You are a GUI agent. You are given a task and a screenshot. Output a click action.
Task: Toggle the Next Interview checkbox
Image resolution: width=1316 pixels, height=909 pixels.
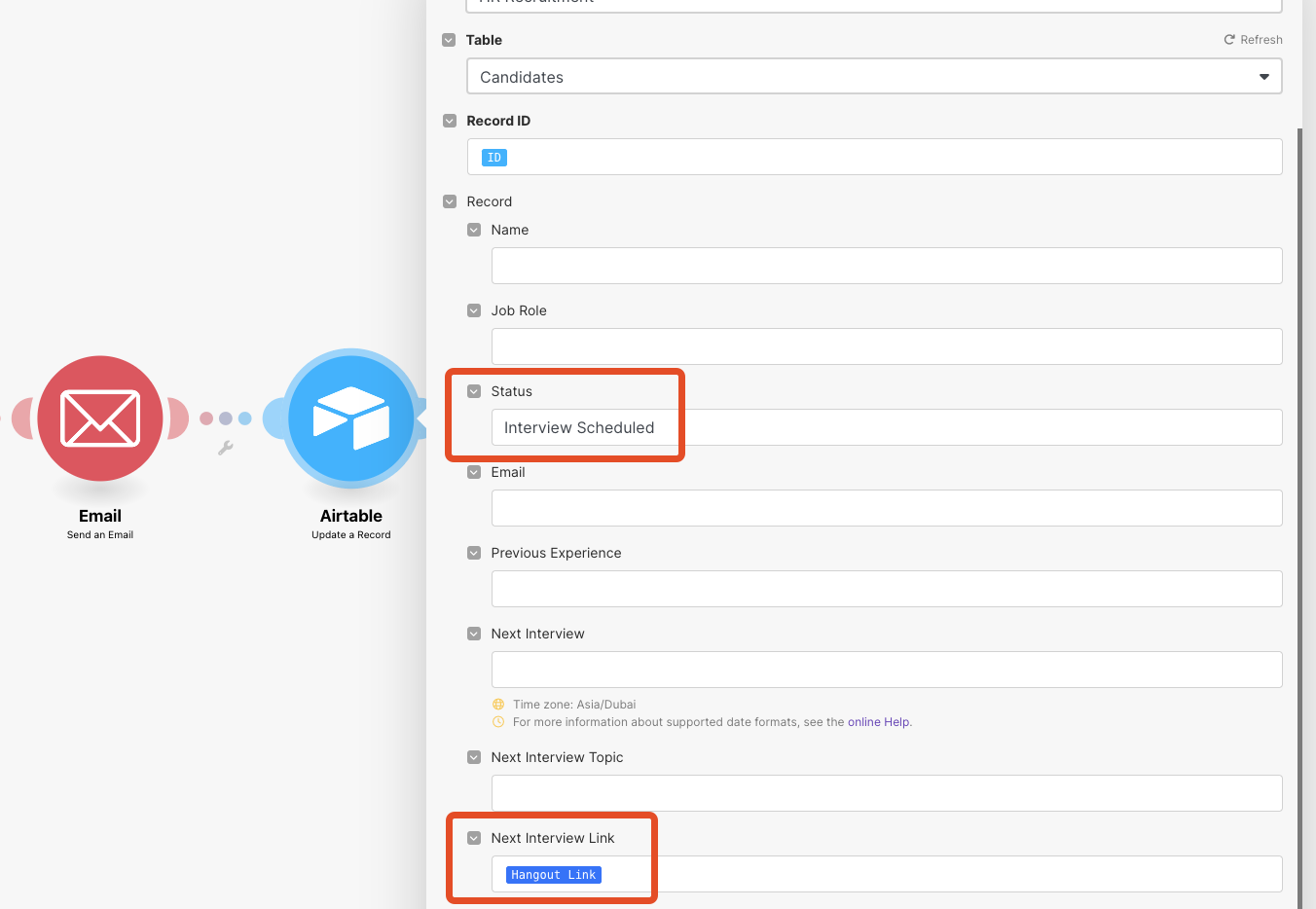point(474,634)
